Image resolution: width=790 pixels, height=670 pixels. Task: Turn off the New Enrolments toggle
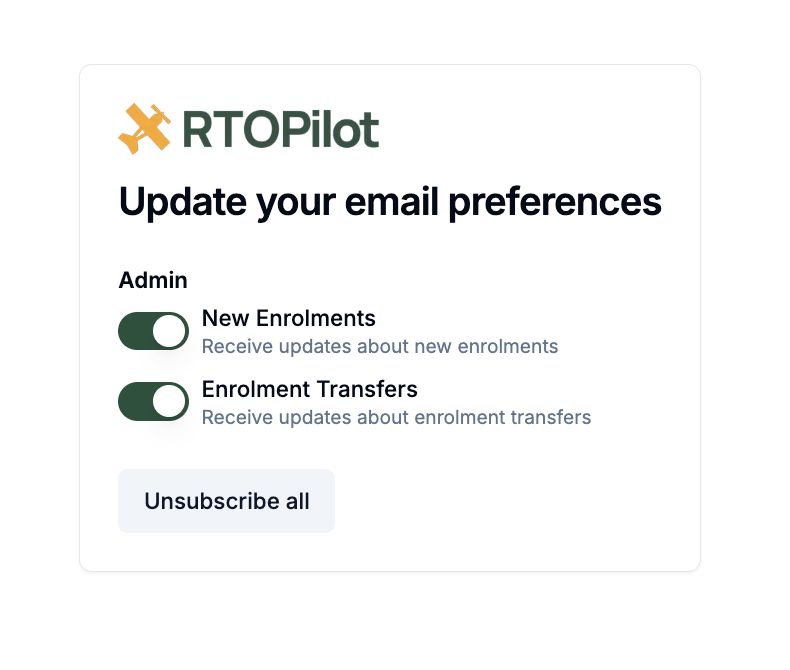[153, 331]
